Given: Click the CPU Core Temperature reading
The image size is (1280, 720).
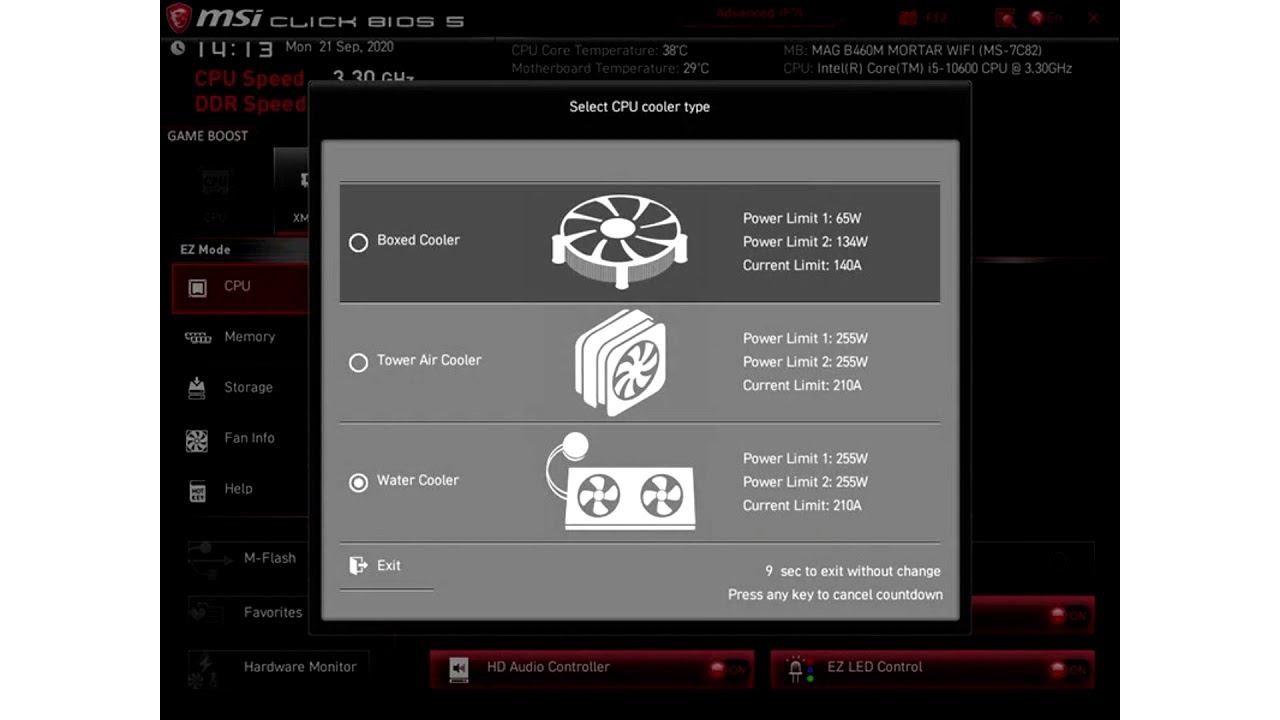Looking at the screenshot, I should 600,50.
